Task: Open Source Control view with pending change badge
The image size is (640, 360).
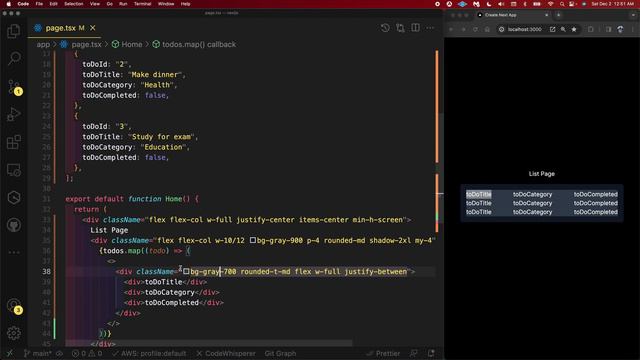Action: pyautogui.click(x=15, y=87)
